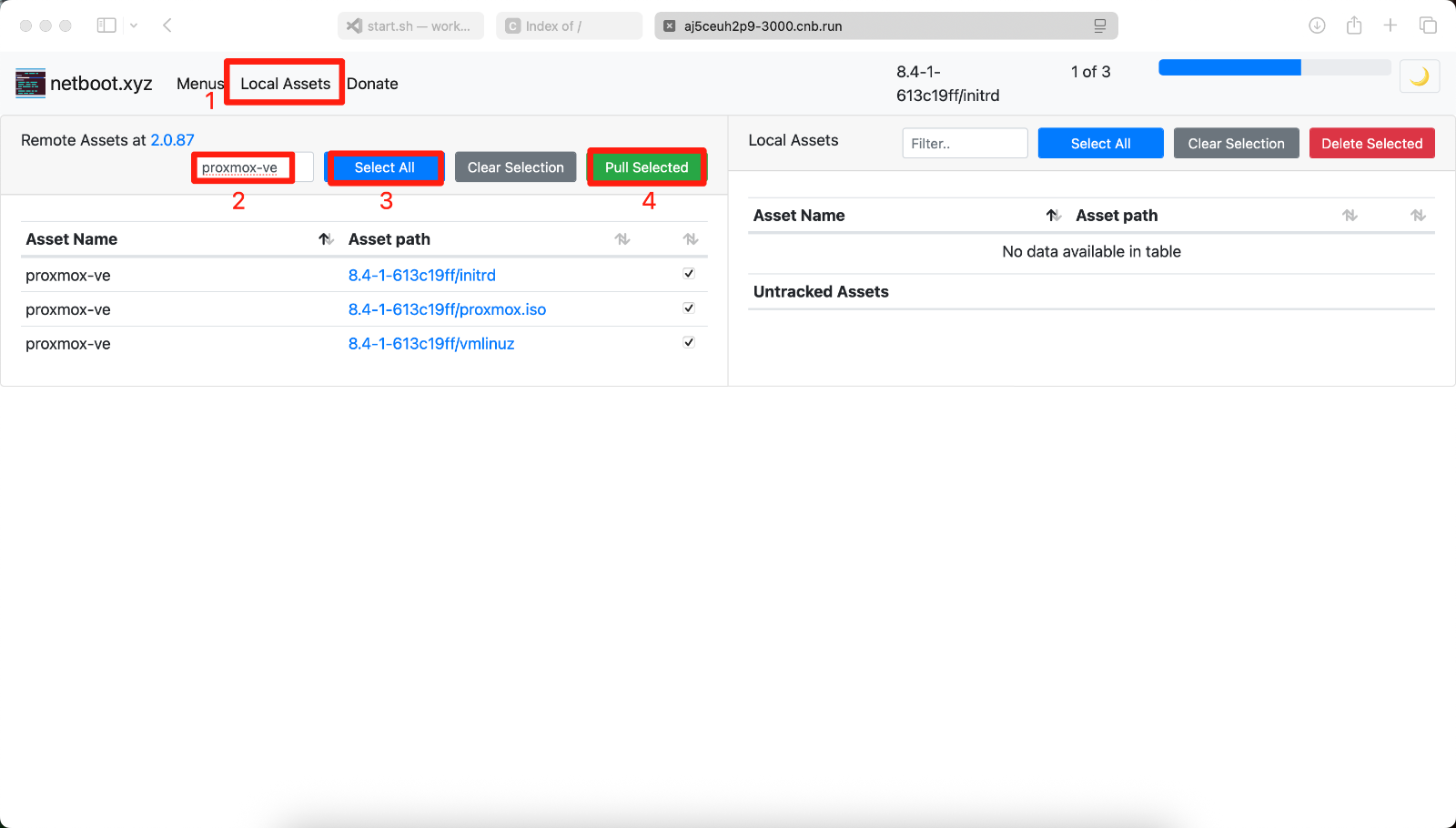
Task: Click the Safari share icon
Action: click(1354, 25)
